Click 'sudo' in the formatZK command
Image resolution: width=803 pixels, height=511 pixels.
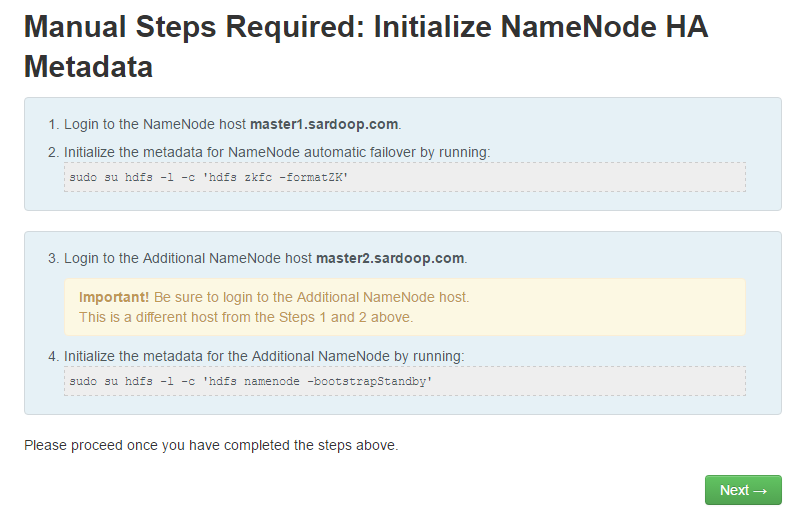click(x=82, y=177)
